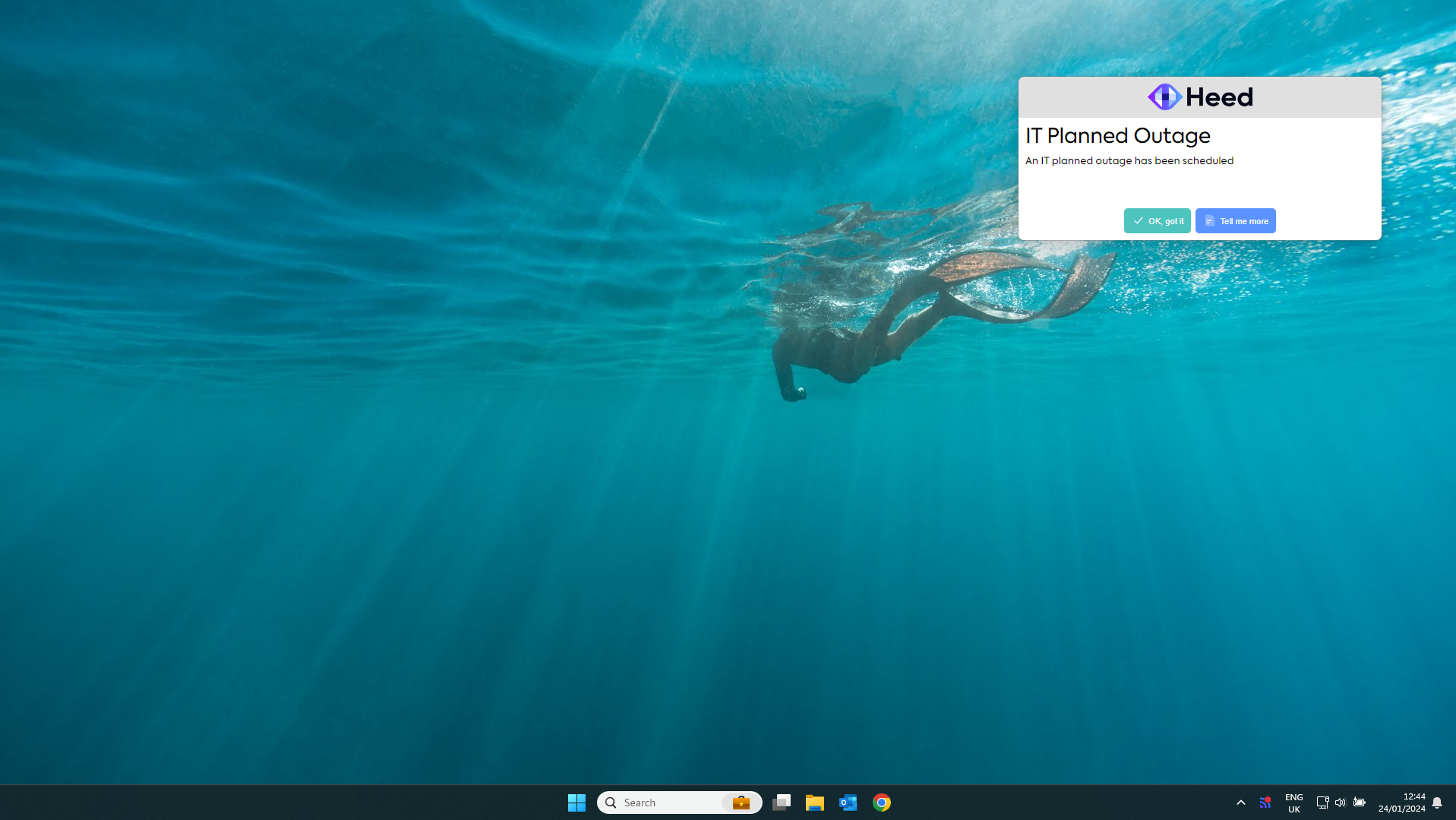1456x820 pixels.
Task: Expand hidden system tray icons chevron
Action: pyautogui.click(x=1241, y=803)
